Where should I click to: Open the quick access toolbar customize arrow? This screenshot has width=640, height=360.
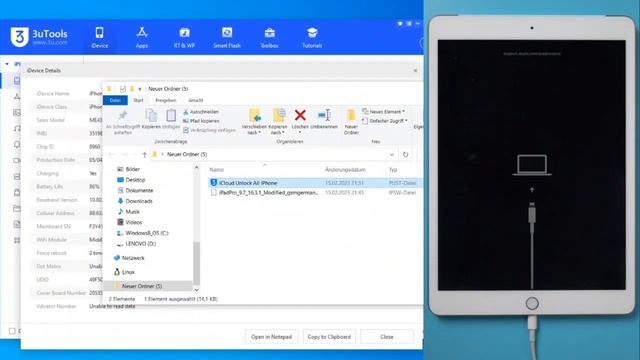click(140, 89)
